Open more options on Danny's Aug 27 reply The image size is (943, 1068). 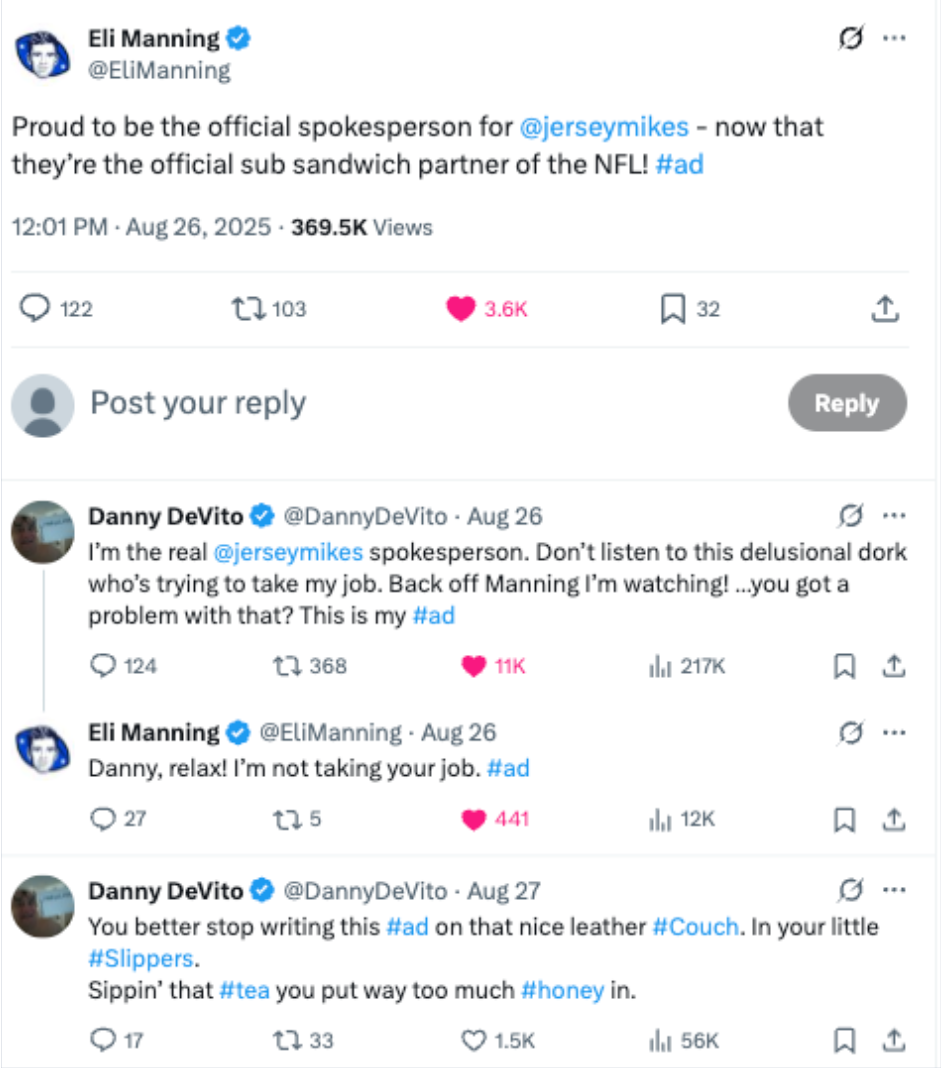(894, 890)
